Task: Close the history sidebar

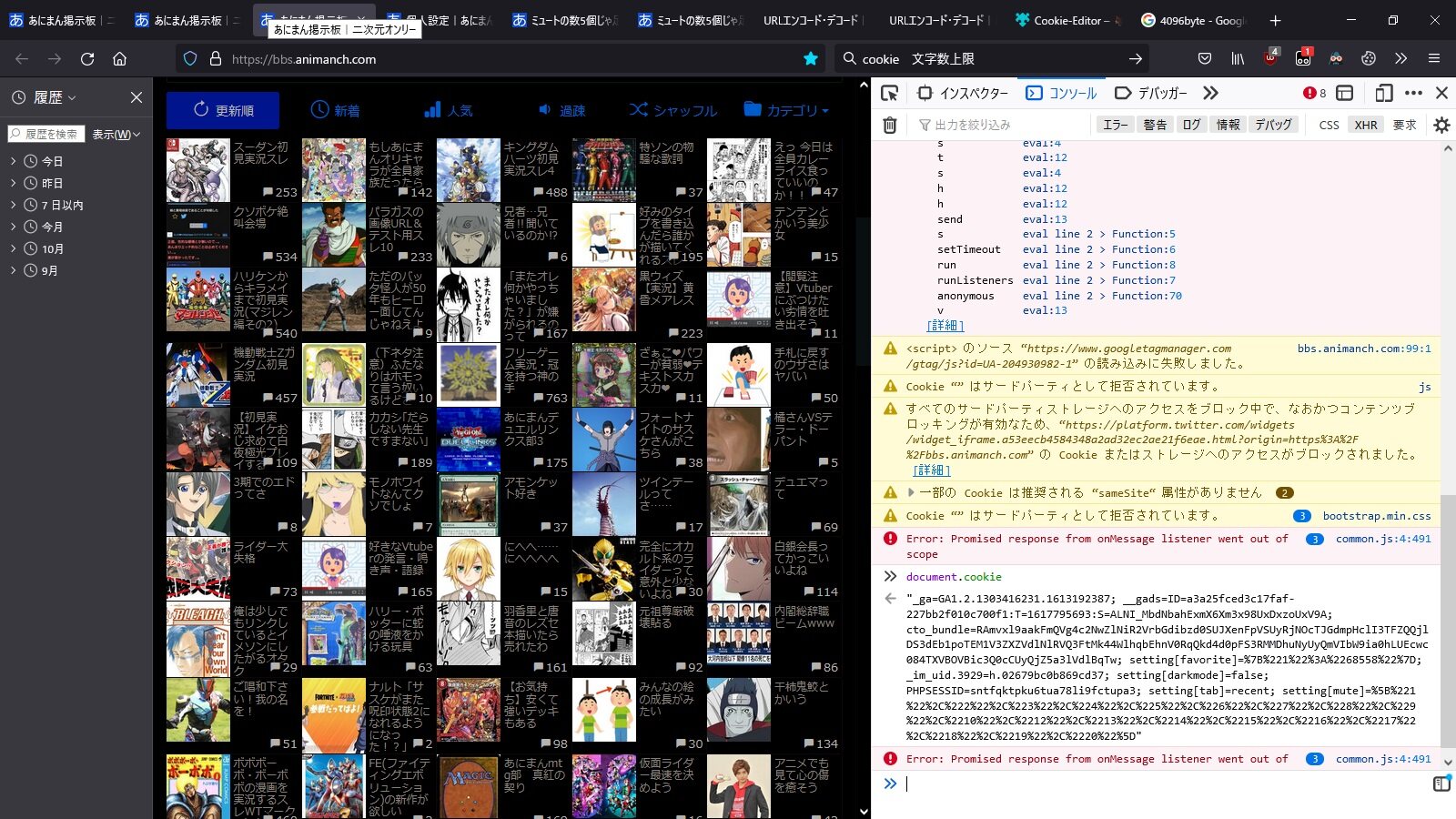Action: 136,97
